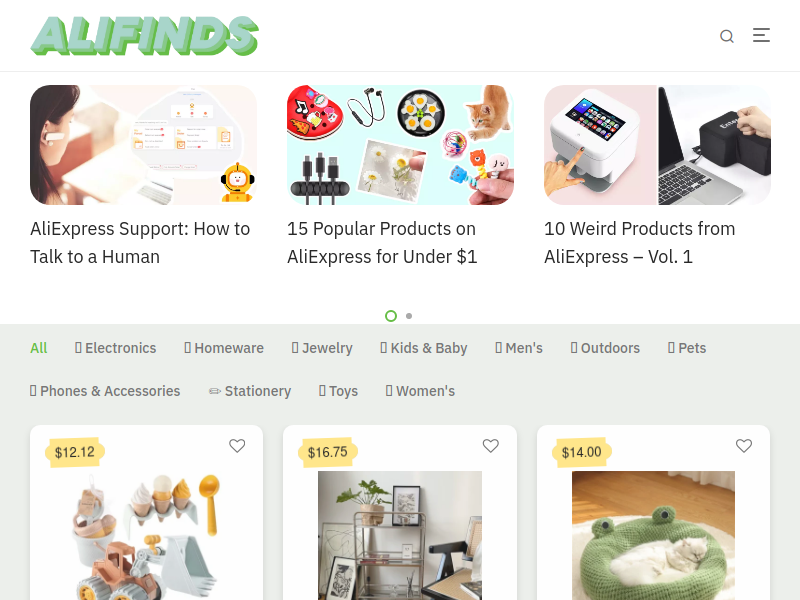Open 'AliExpress Support: How to Talk' article
The image size is (800, 600).
click(140, 243)
